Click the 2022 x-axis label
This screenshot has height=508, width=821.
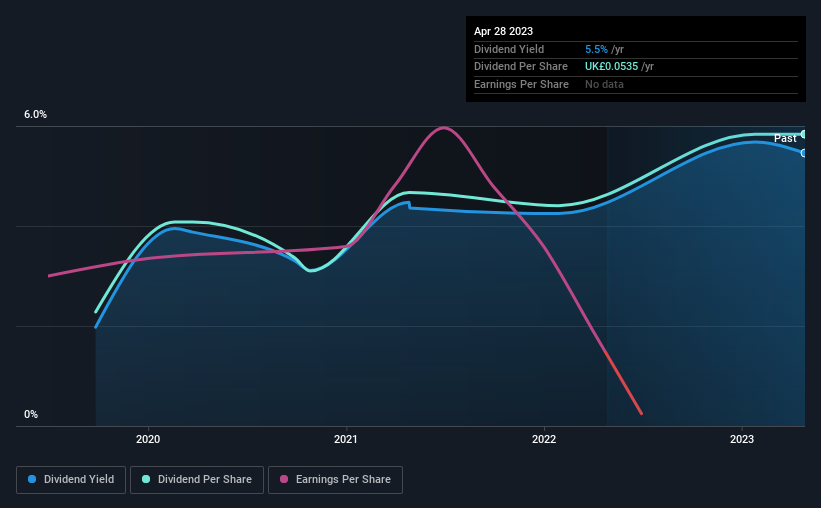pyautogui.click(x=544, y=439)
